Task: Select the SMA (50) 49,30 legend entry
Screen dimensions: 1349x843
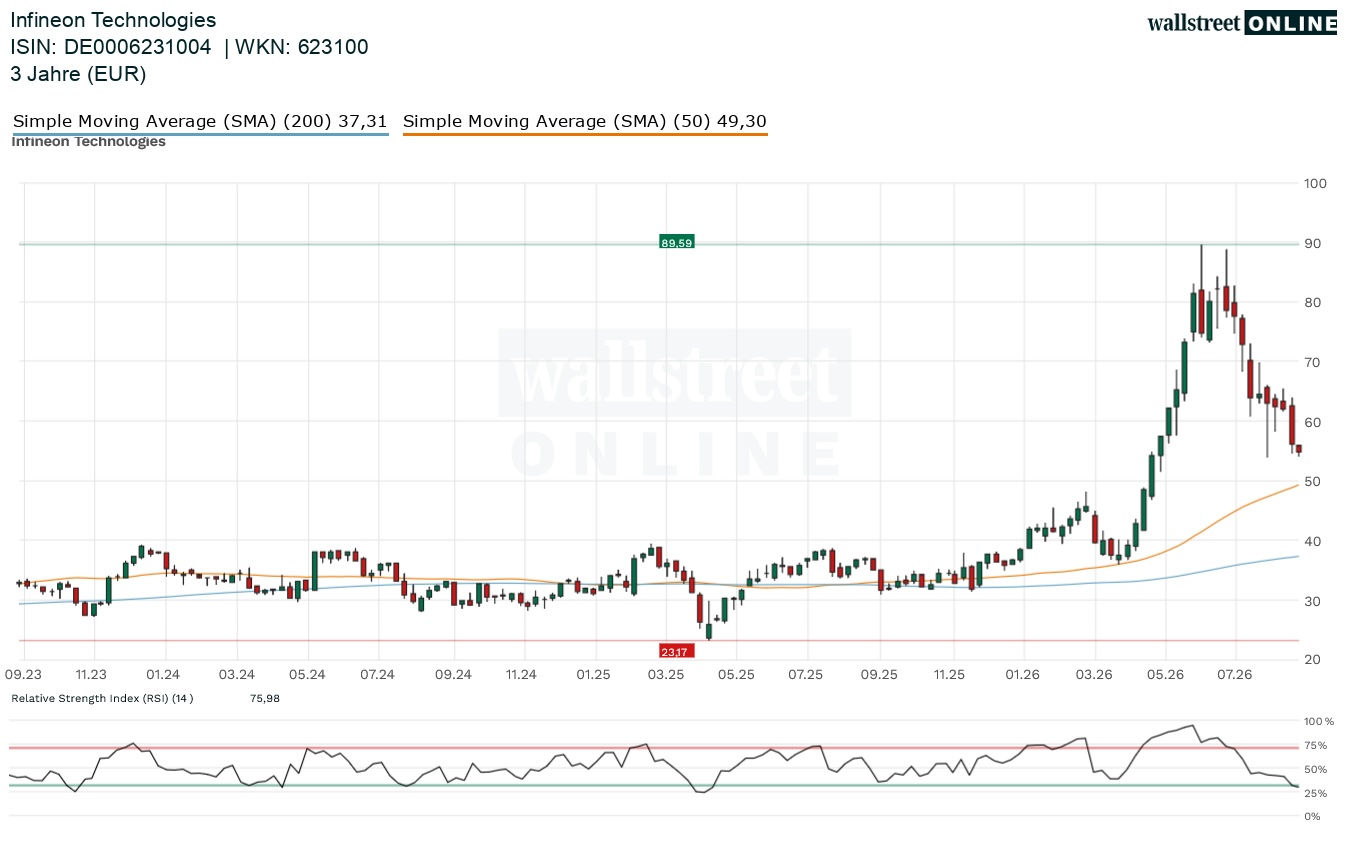Action: [x=585, y=122]
